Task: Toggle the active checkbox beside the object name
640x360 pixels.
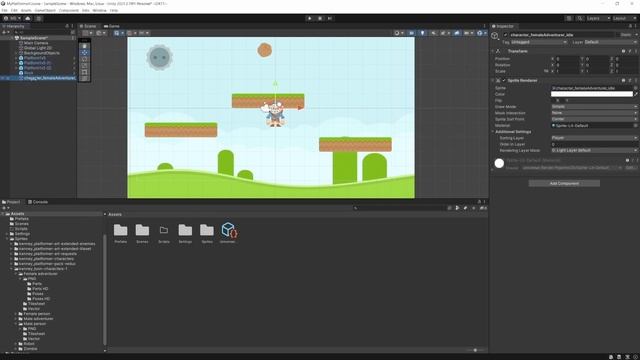Action: (505, 35)
